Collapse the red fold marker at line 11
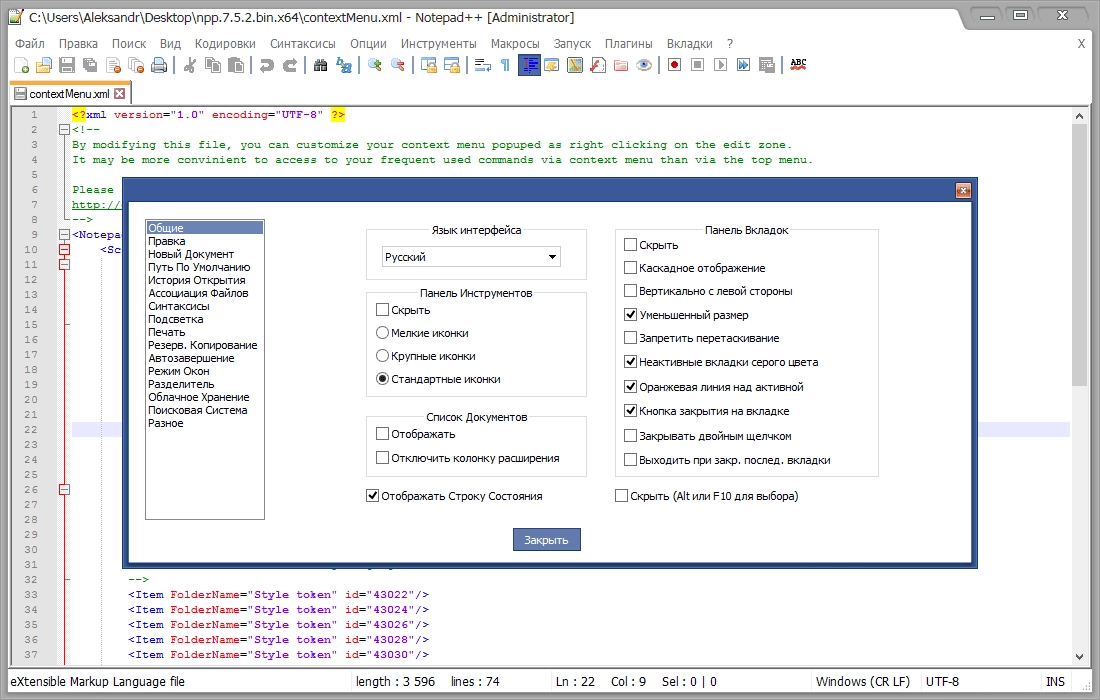 tap(65, 264)
